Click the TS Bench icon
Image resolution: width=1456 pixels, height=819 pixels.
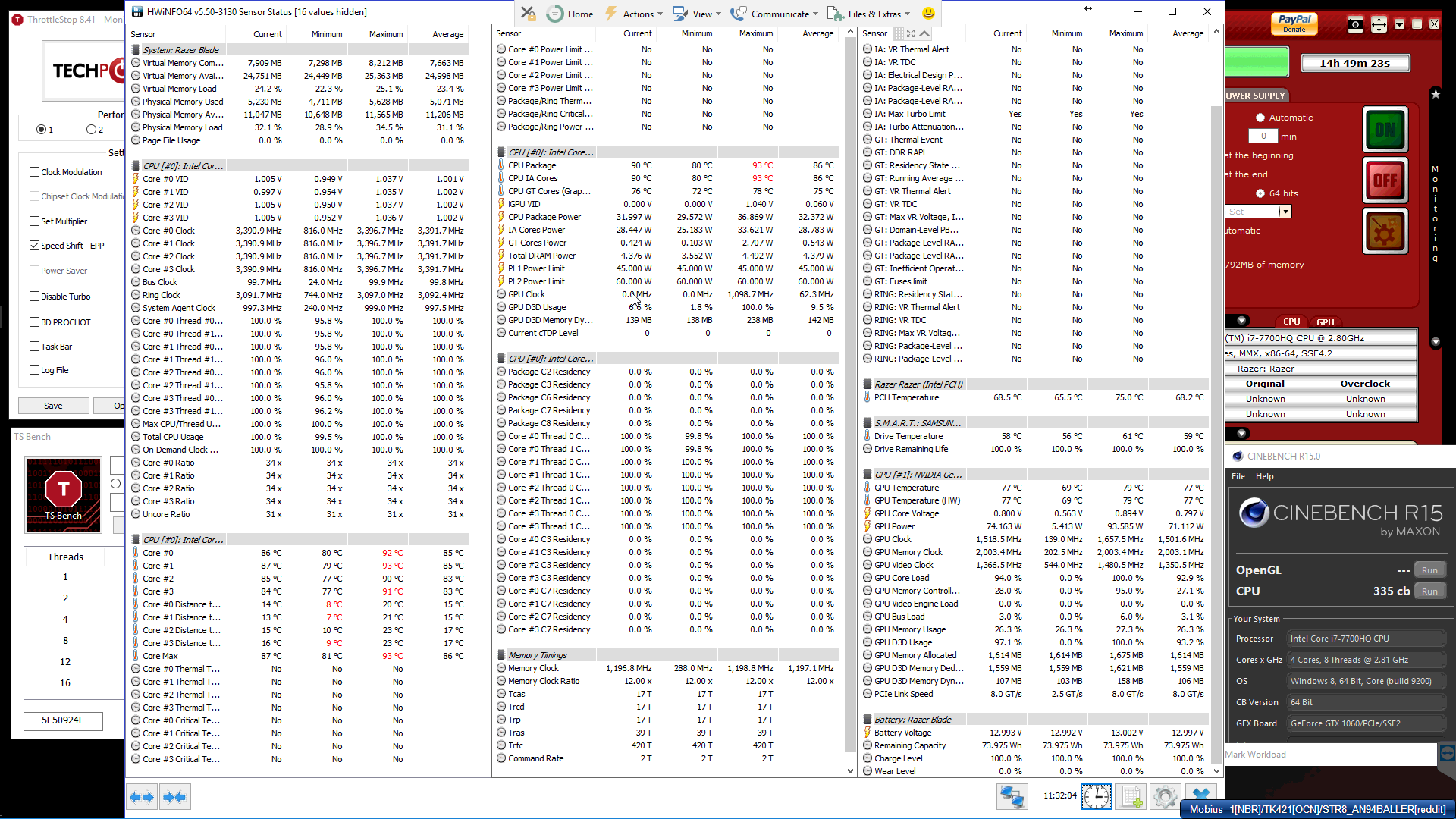[x=64, y=494]
